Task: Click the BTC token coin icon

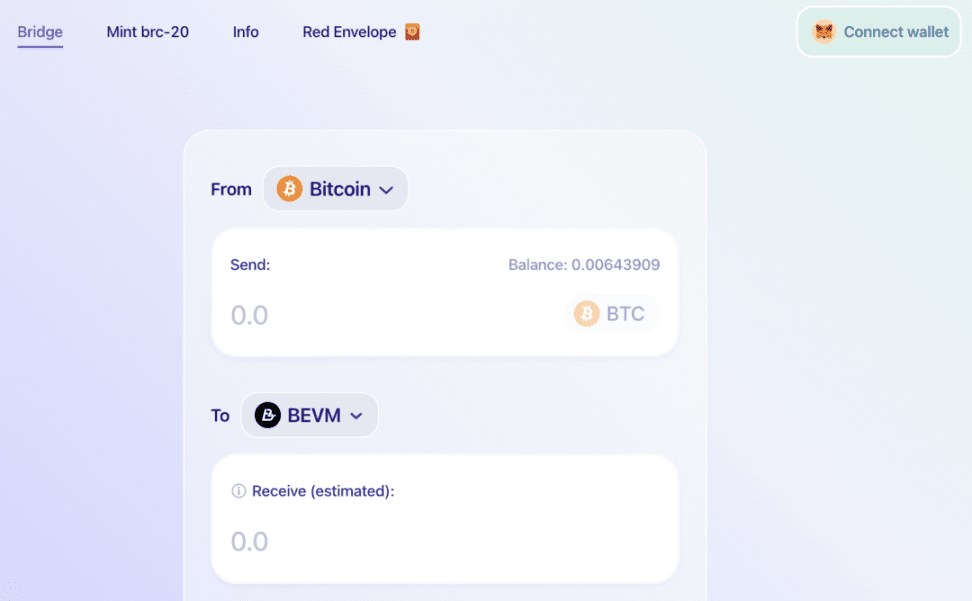Action: click(587, 314)
